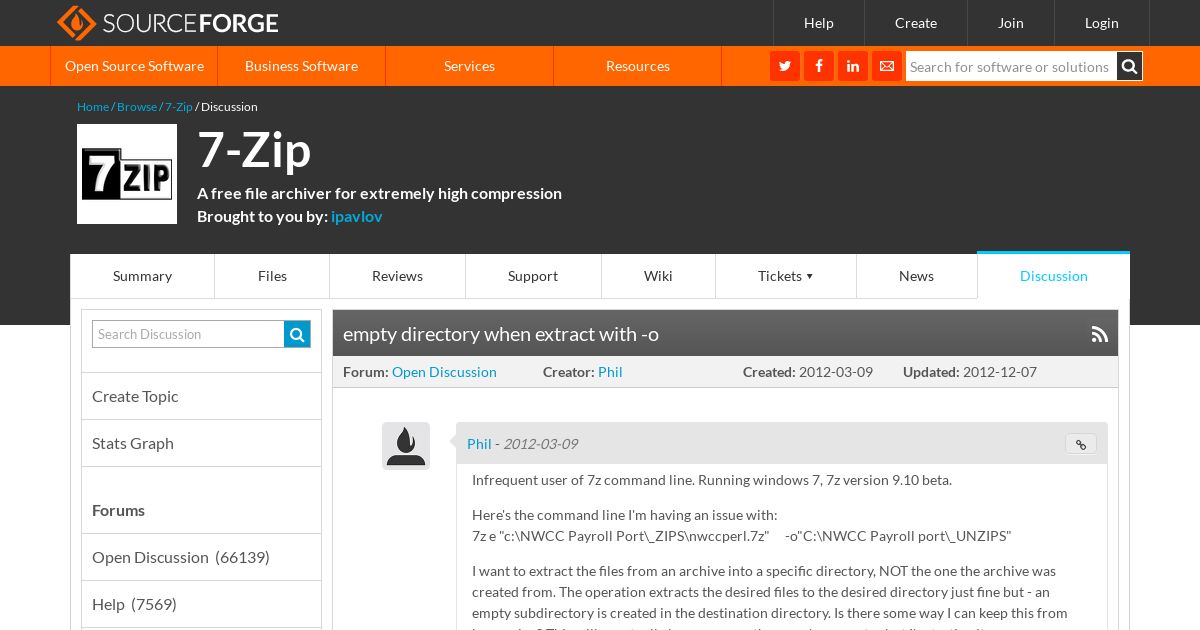Switch to the News tab
Screen dimensions: 1200x630
coord(916,276)
